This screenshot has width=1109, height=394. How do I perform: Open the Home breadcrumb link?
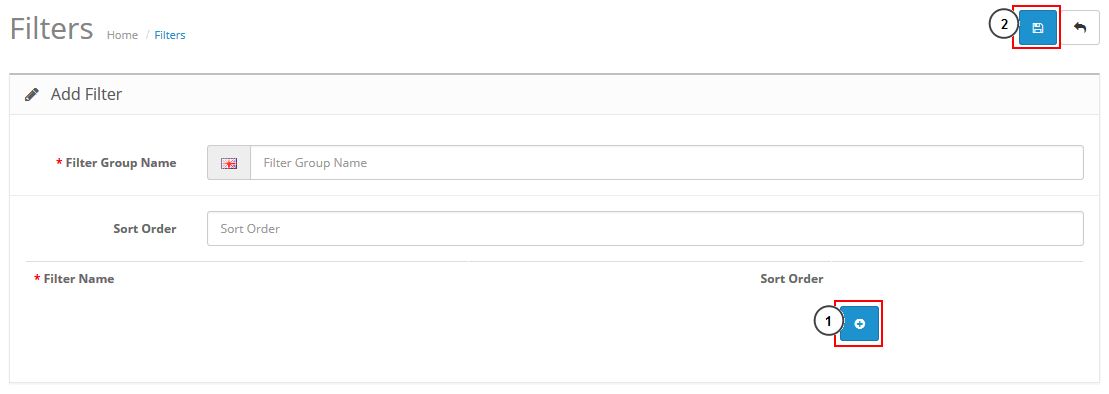click(x=122, y=35)
